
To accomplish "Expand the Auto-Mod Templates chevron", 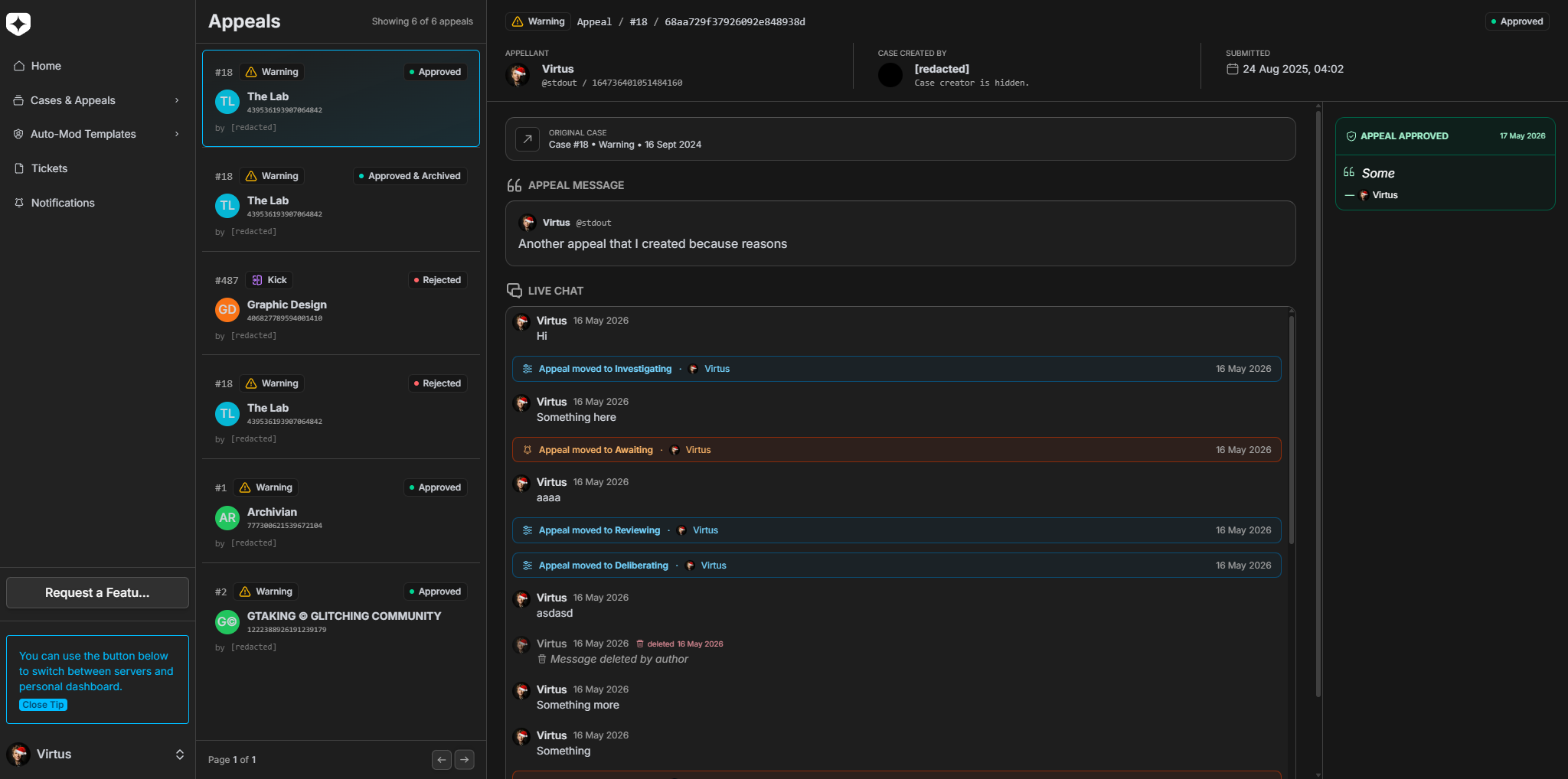I will [177, 134].
